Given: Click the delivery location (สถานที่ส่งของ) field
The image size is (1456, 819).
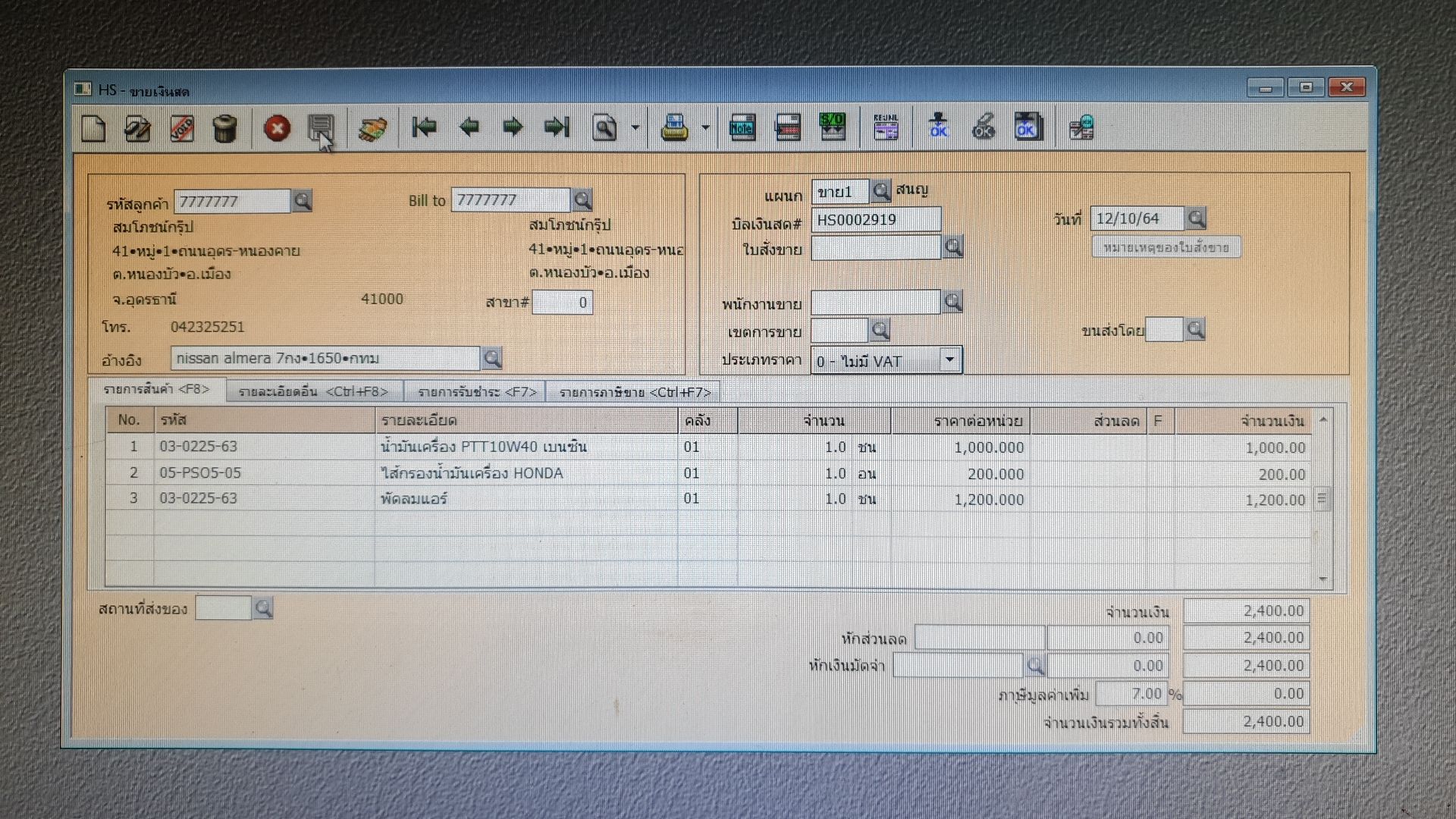Looking at the screenshot, I should click(223, 607).
